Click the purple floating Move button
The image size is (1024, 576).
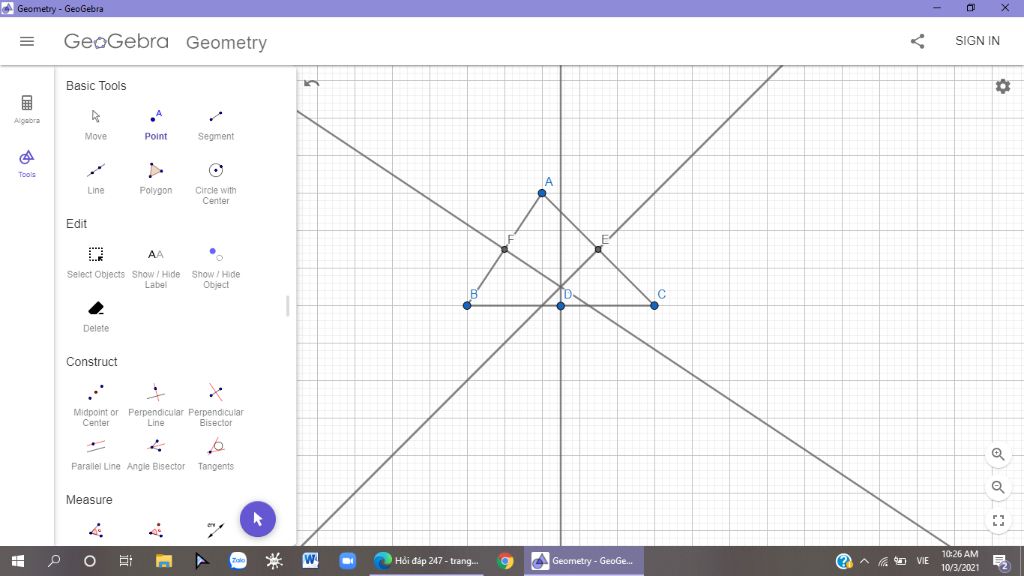point(257,519)
